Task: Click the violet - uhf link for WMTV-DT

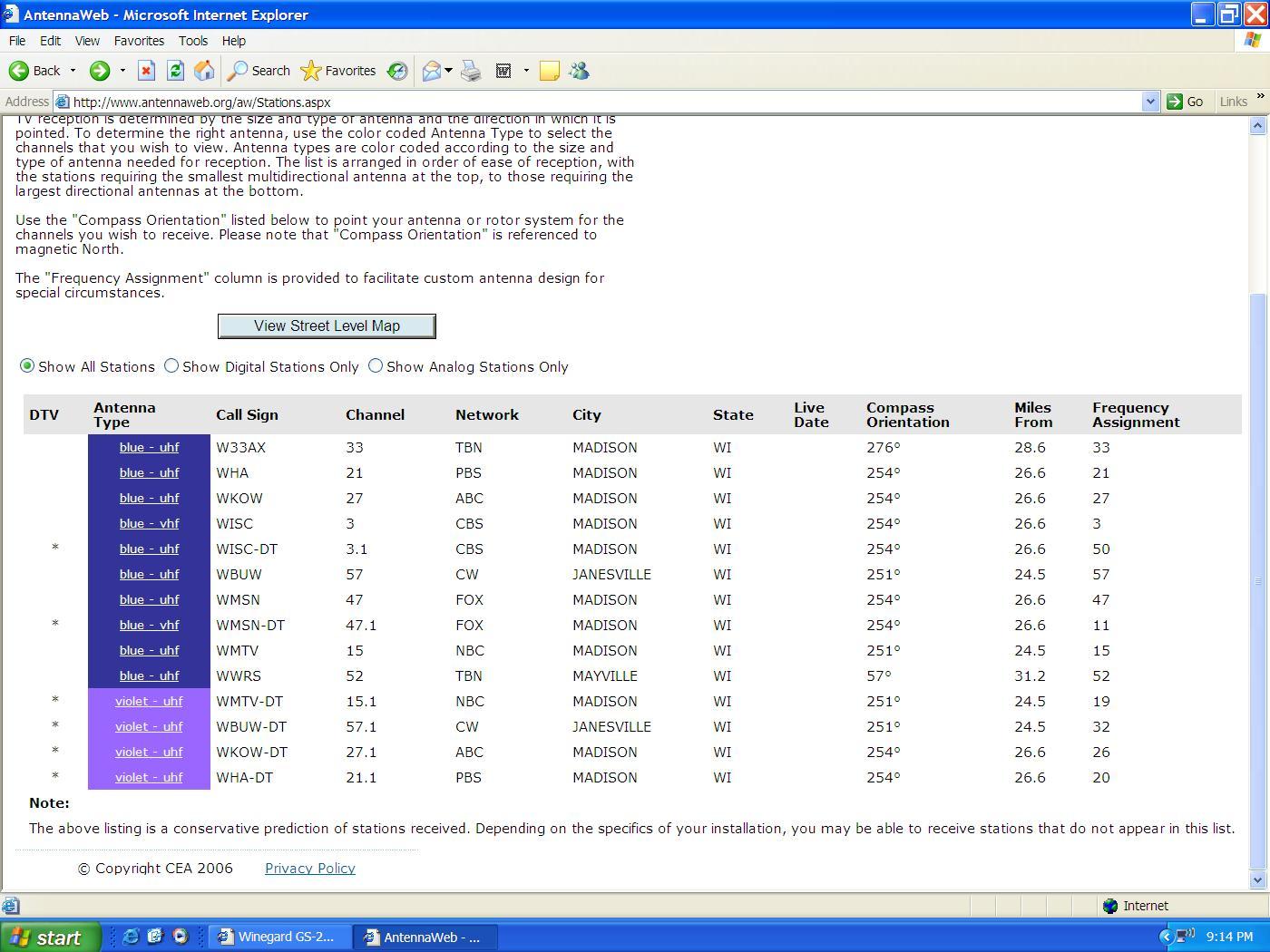Action: coord(149,701)
